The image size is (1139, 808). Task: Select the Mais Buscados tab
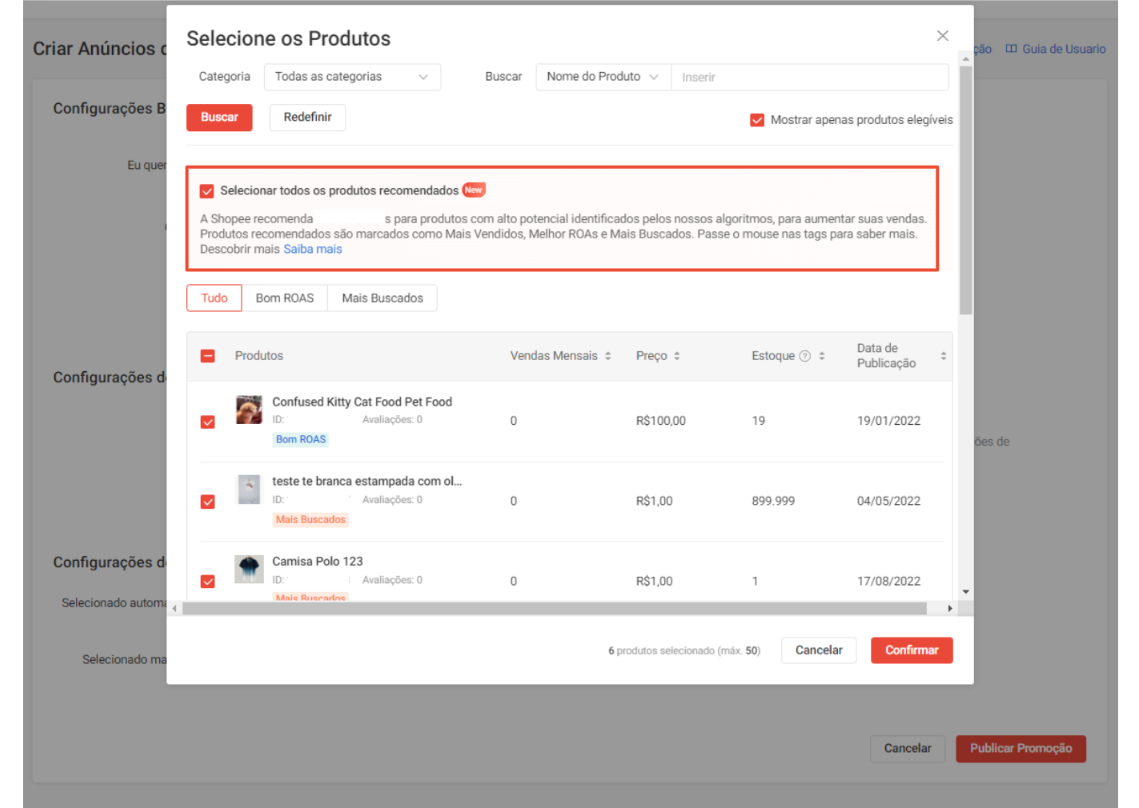(382, 298)
